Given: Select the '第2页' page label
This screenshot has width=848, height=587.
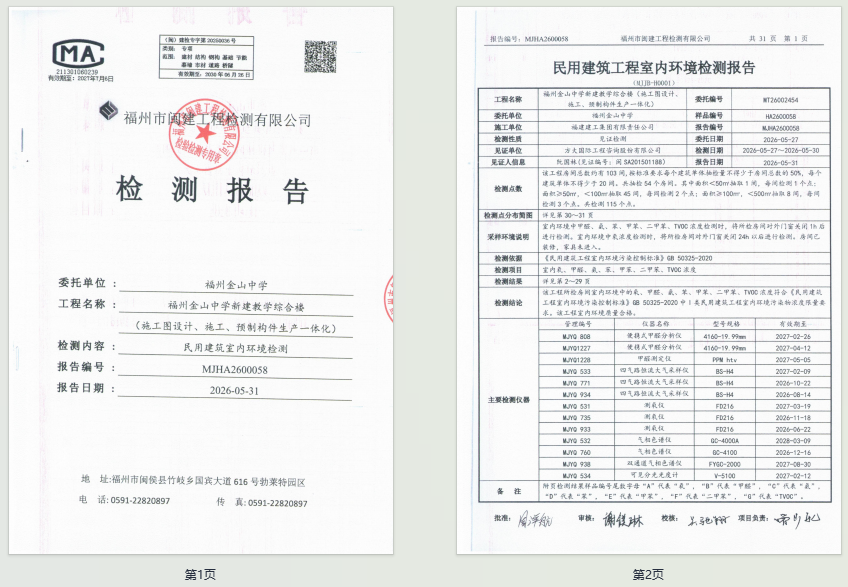Looking at the screenshot, I should point(648,574).
